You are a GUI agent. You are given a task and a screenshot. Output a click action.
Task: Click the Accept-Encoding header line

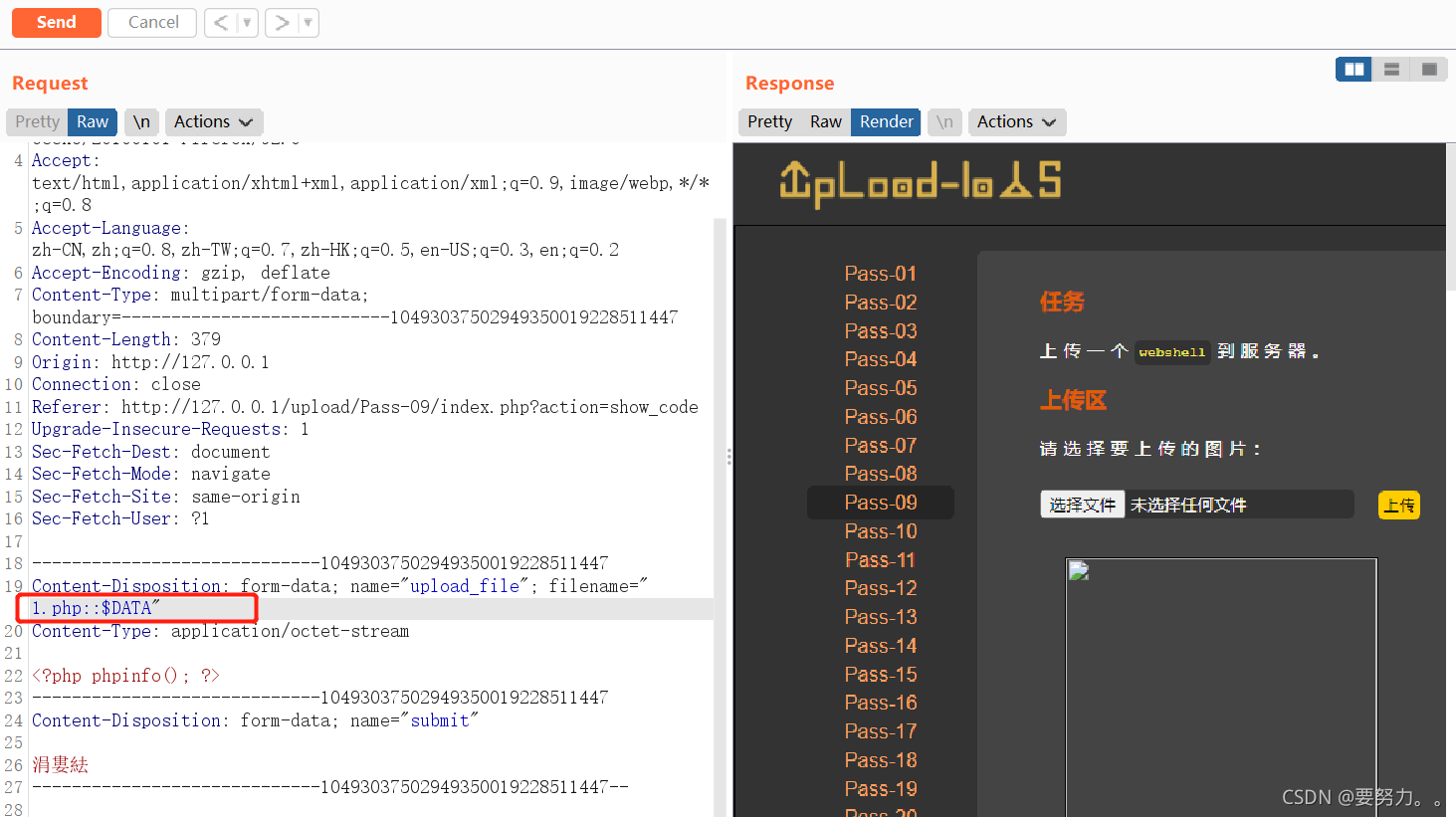[181, 273]
